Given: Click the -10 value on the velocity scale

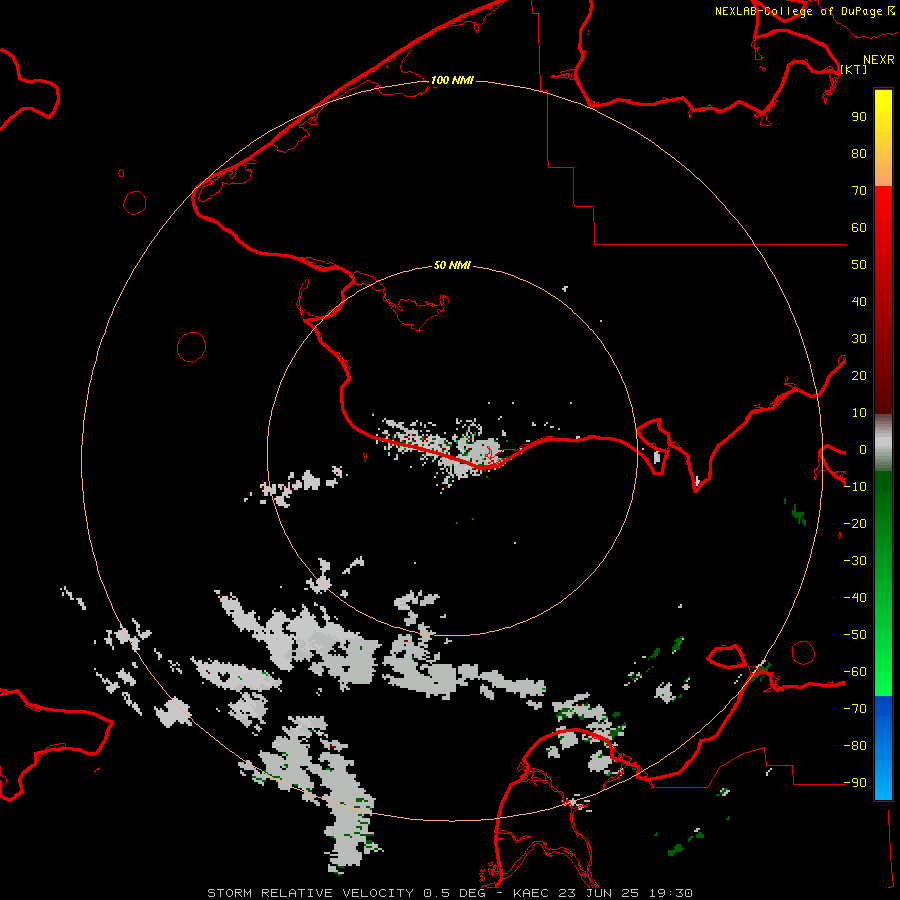Looking at the screenshot, I should tap(855, 487).
